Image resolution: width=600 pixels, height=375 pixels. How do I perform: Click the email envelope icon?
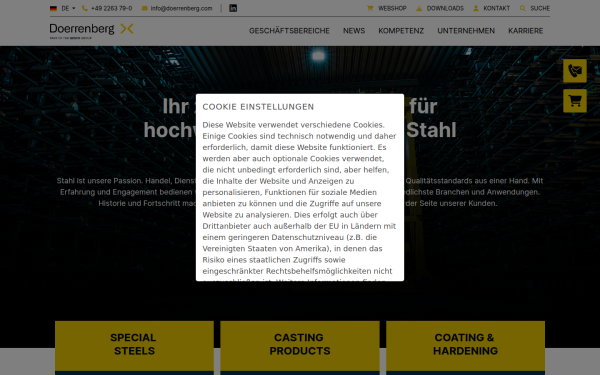click(145, 8)
